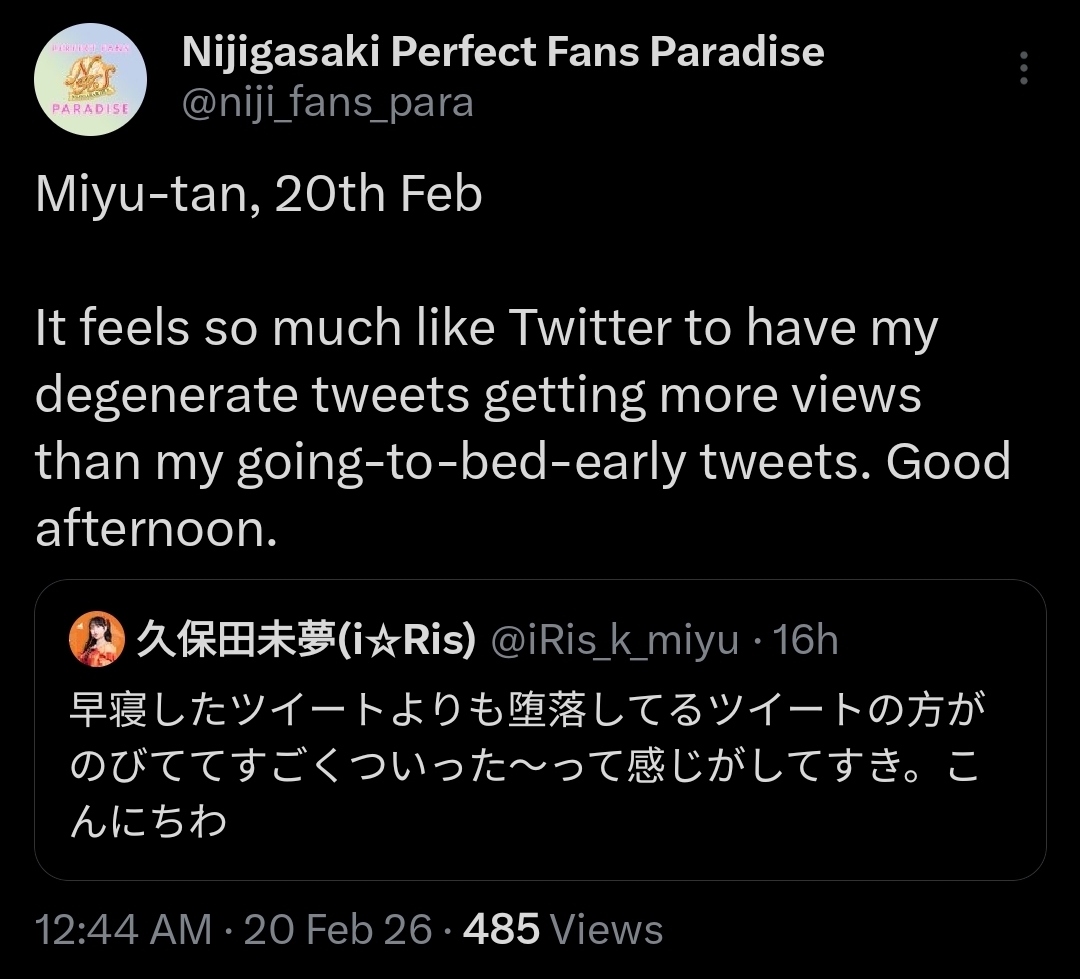Click the 16h timestamp of quoted tweet

(x=805, y=639)
